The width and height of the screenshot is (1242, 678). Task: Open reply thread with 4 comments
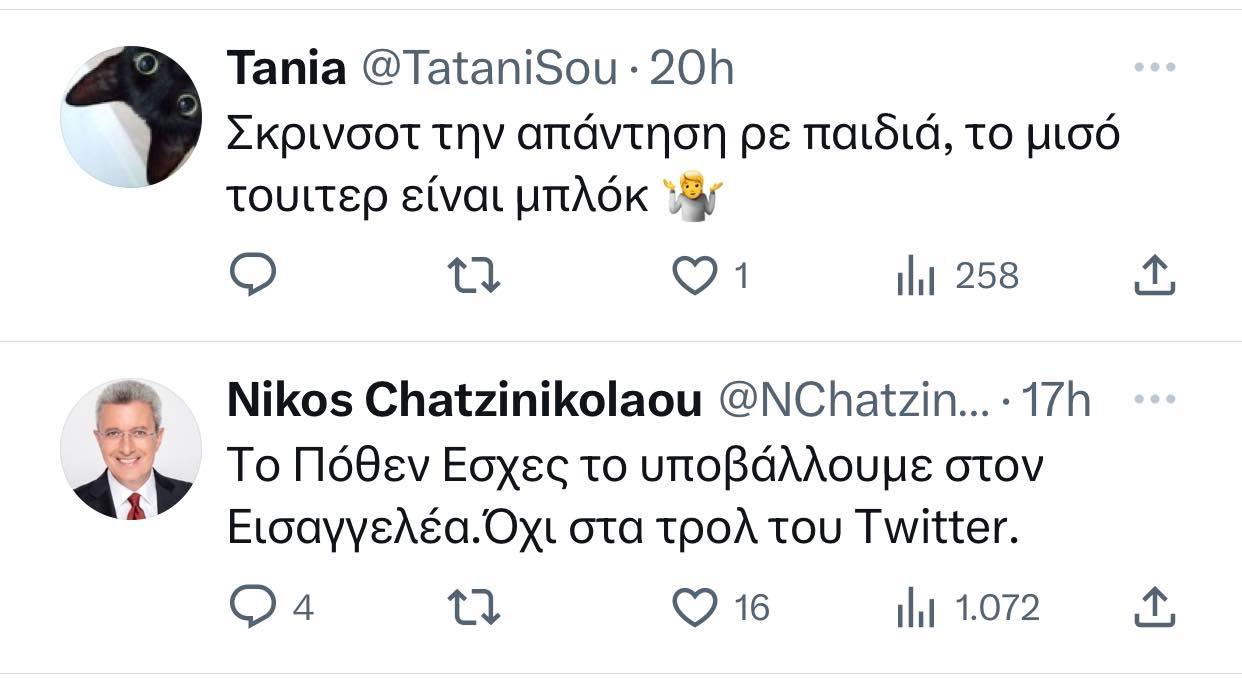272,607
